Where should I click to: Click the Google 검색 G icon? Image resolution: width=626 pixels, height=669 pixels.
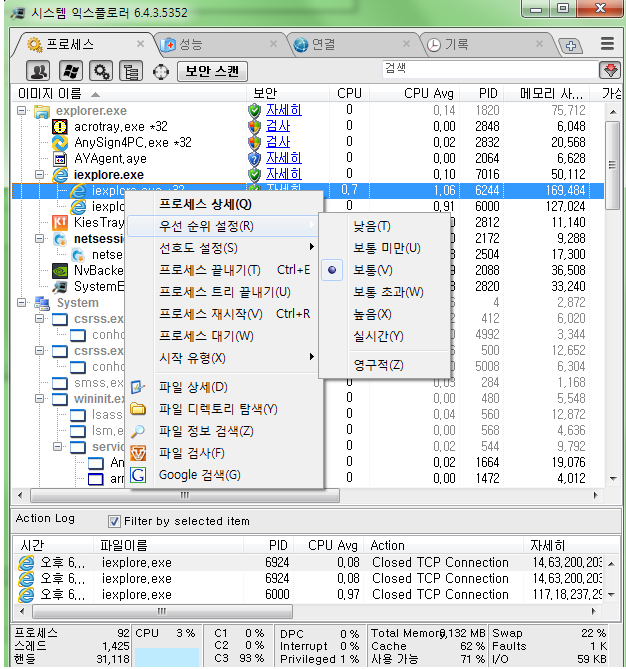coord(137,475)
